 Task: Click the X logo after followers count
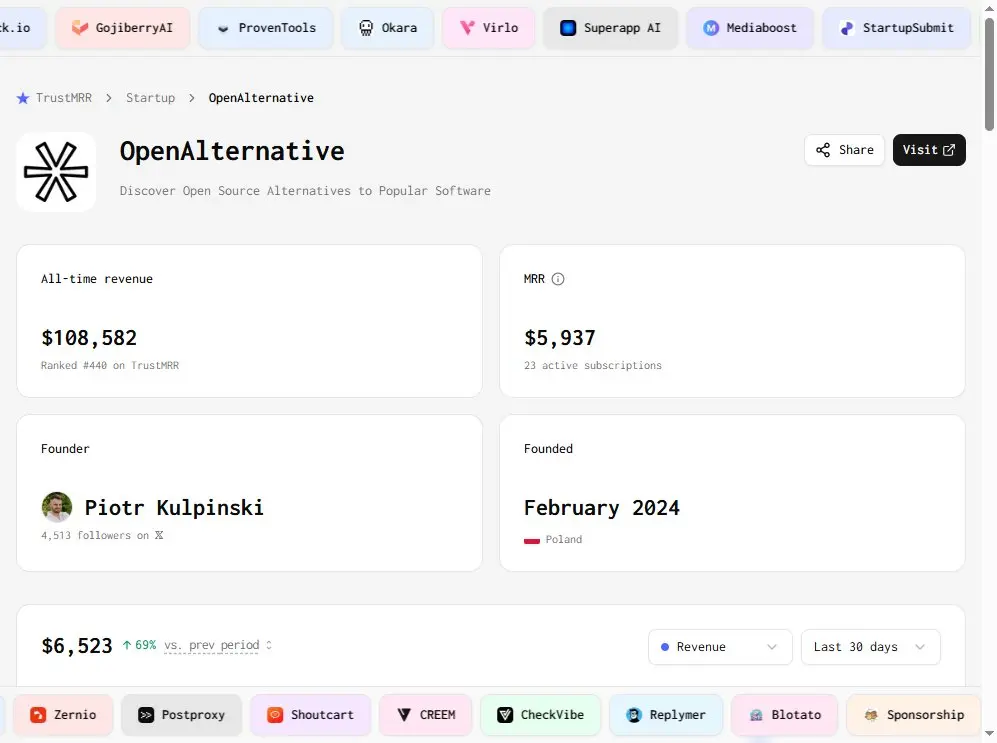pos(159,535)
